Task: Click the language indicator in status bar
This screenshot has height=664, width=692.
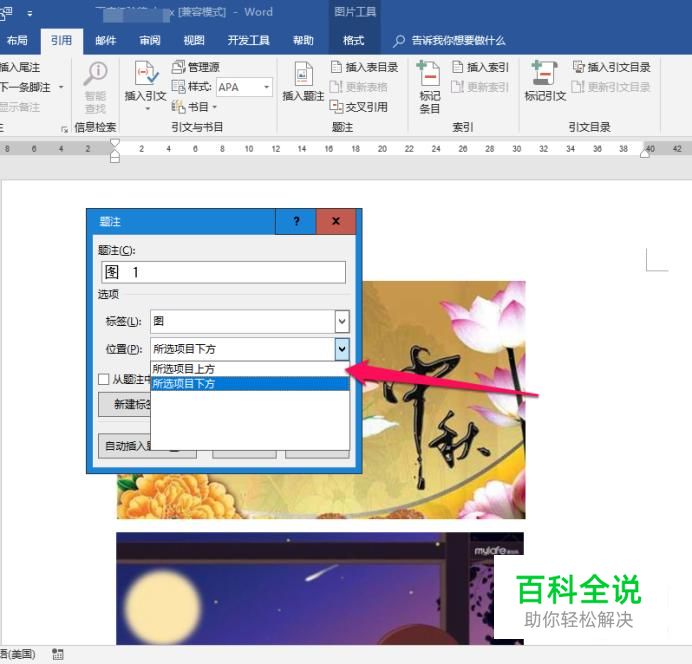Action: point(18,654)
